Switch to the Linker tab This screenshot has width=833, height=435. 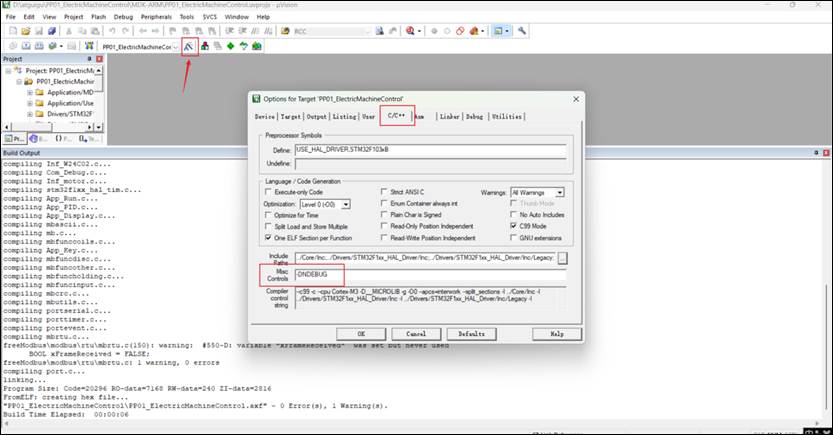point(449,116)
